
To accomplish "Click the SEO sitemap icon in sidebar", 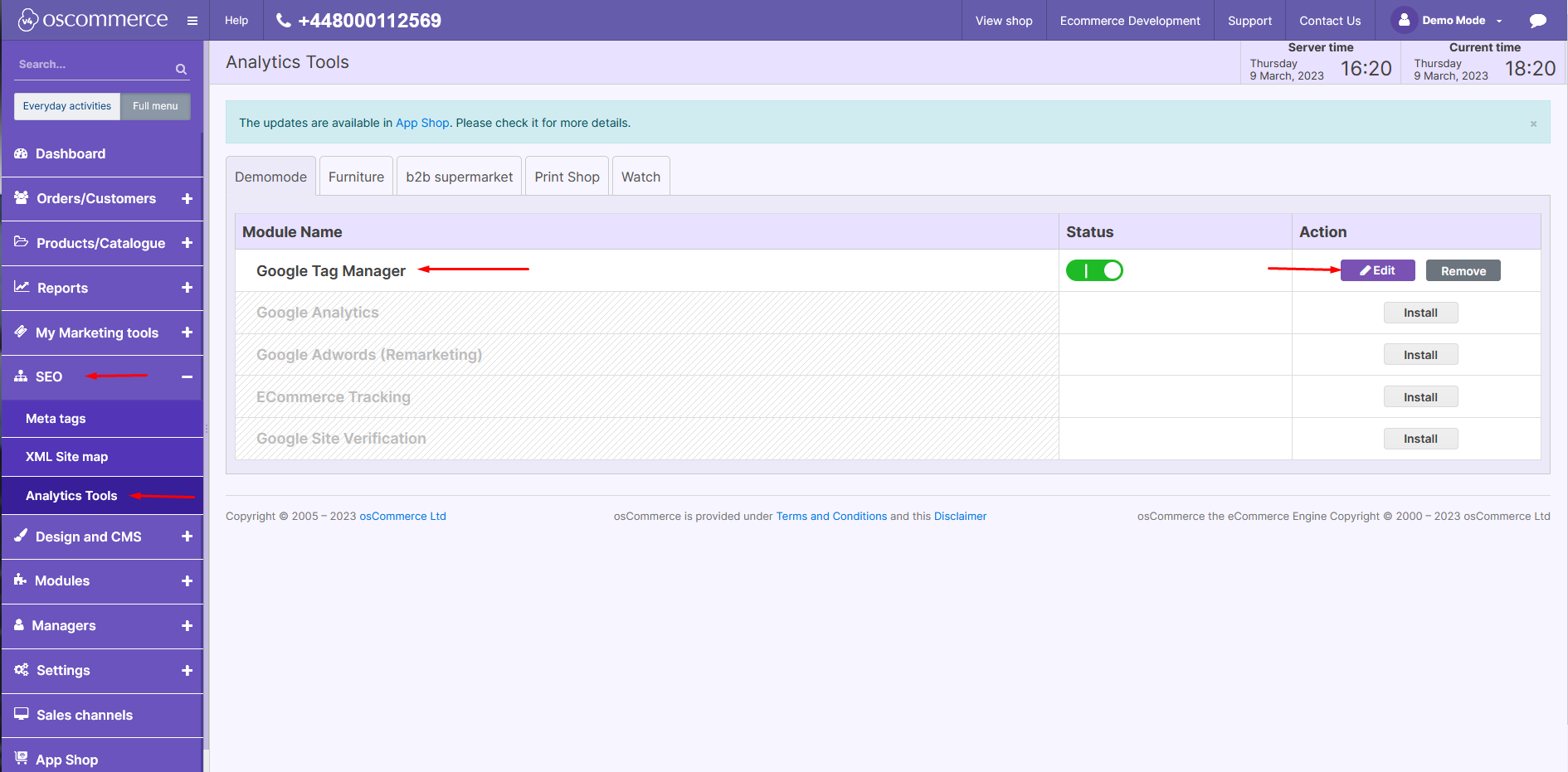I will point(21,376).
